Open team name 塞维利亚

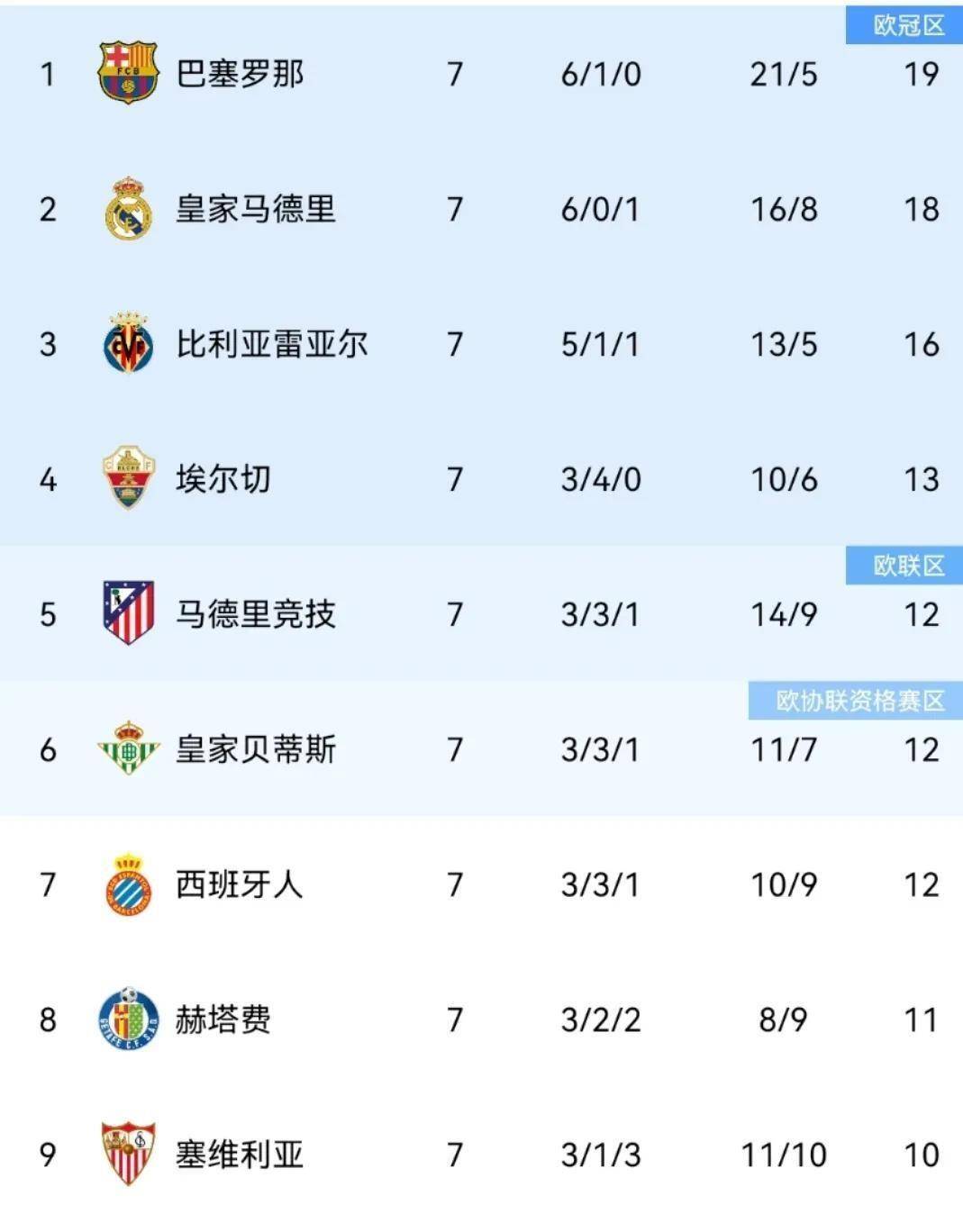pos(240,1155)
